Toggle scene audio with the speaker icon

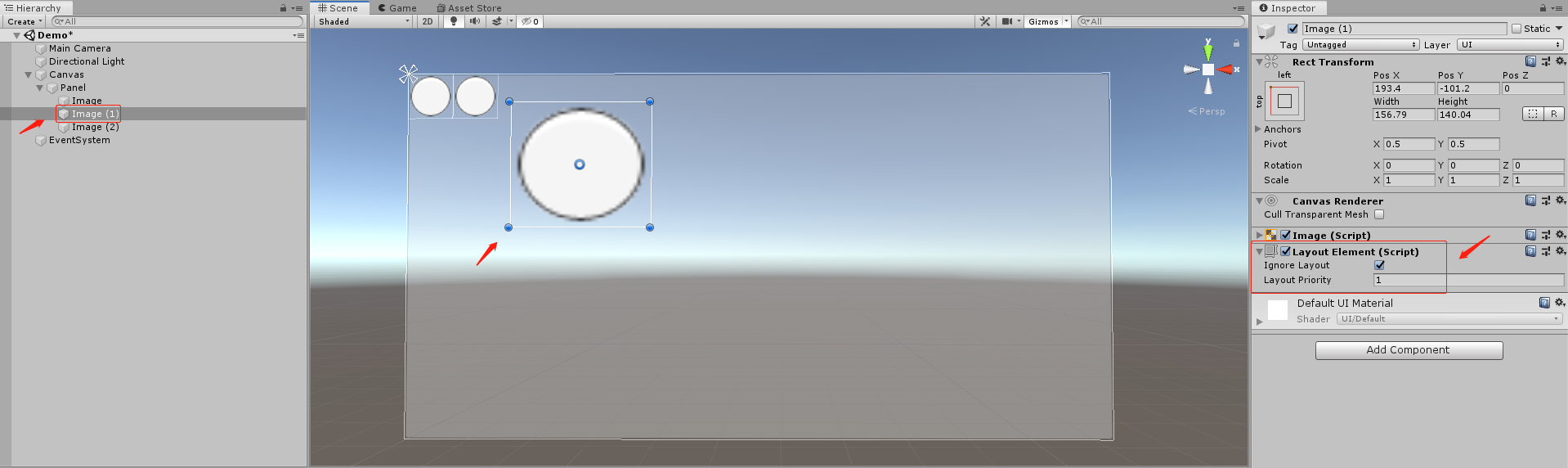[x=474, y=21]
